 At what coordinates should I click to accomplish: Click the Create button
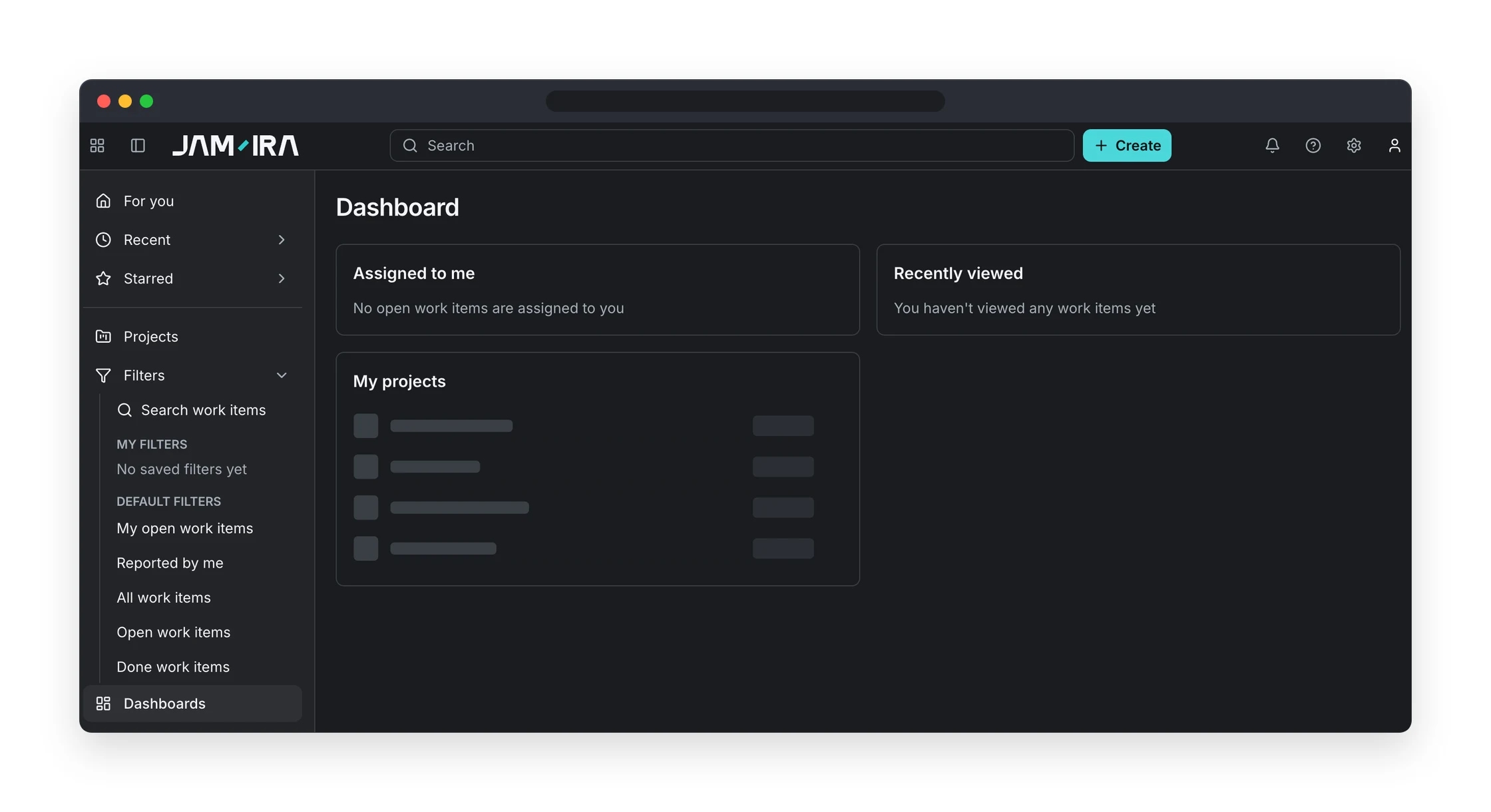(x=1127, y=145)
